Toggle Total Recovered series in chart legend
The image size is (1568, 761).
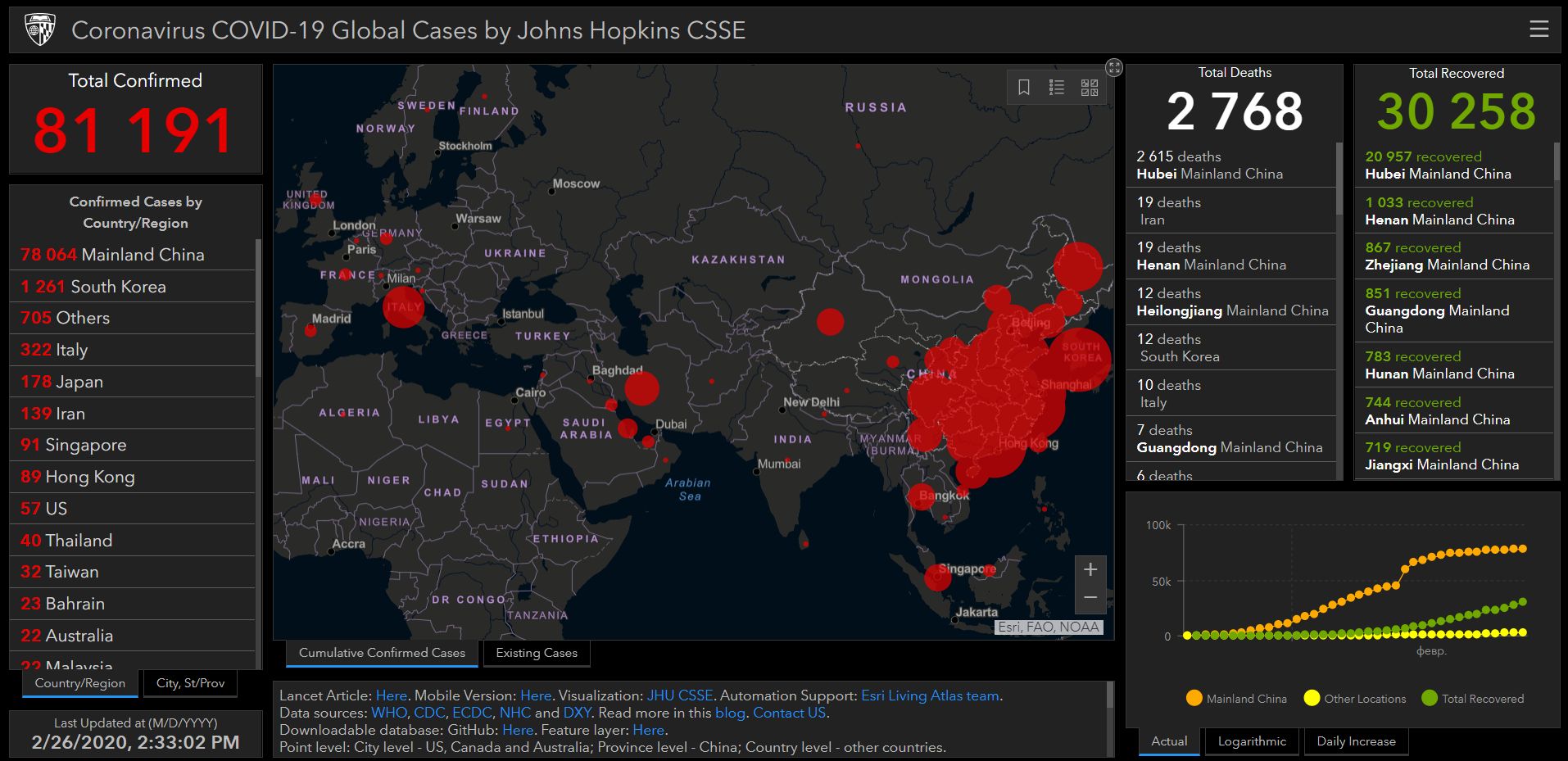click(x=1473, y=699)
